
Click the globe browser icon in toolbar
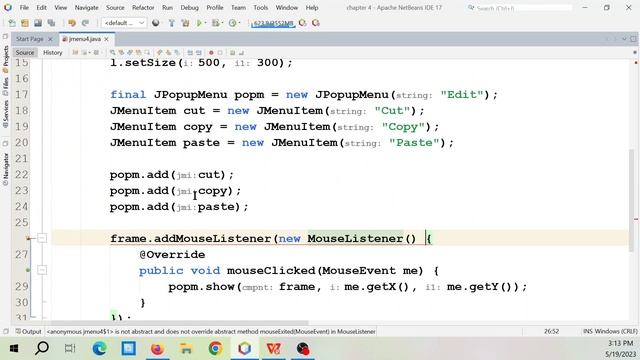(x=156, y=23)
